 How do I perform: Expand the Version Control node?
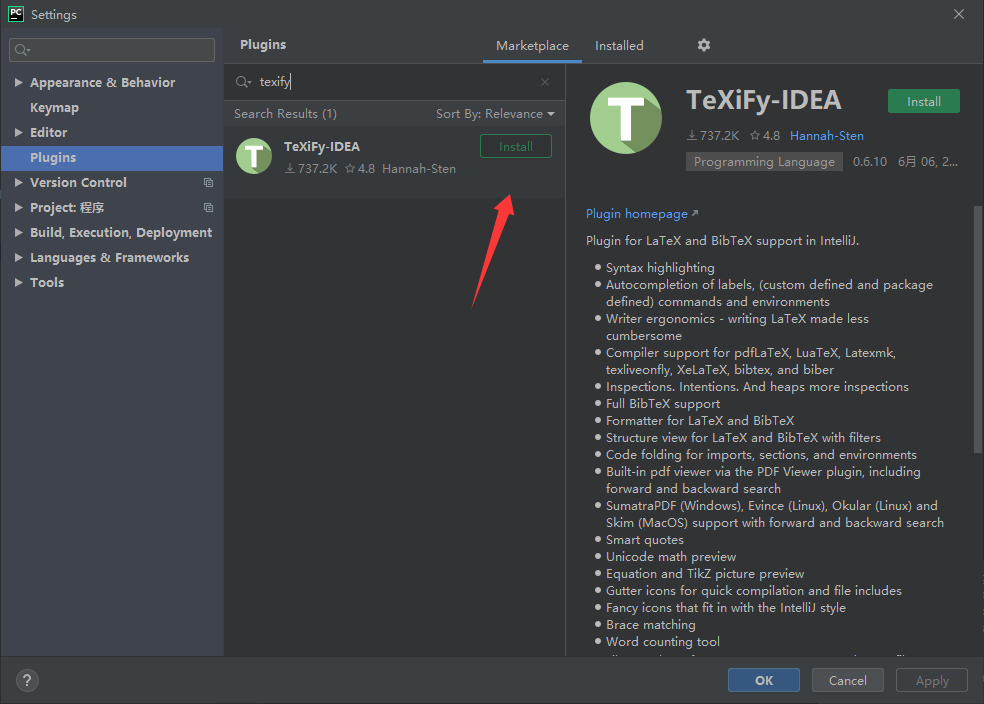pyautogui.click(x=18, y=183)
